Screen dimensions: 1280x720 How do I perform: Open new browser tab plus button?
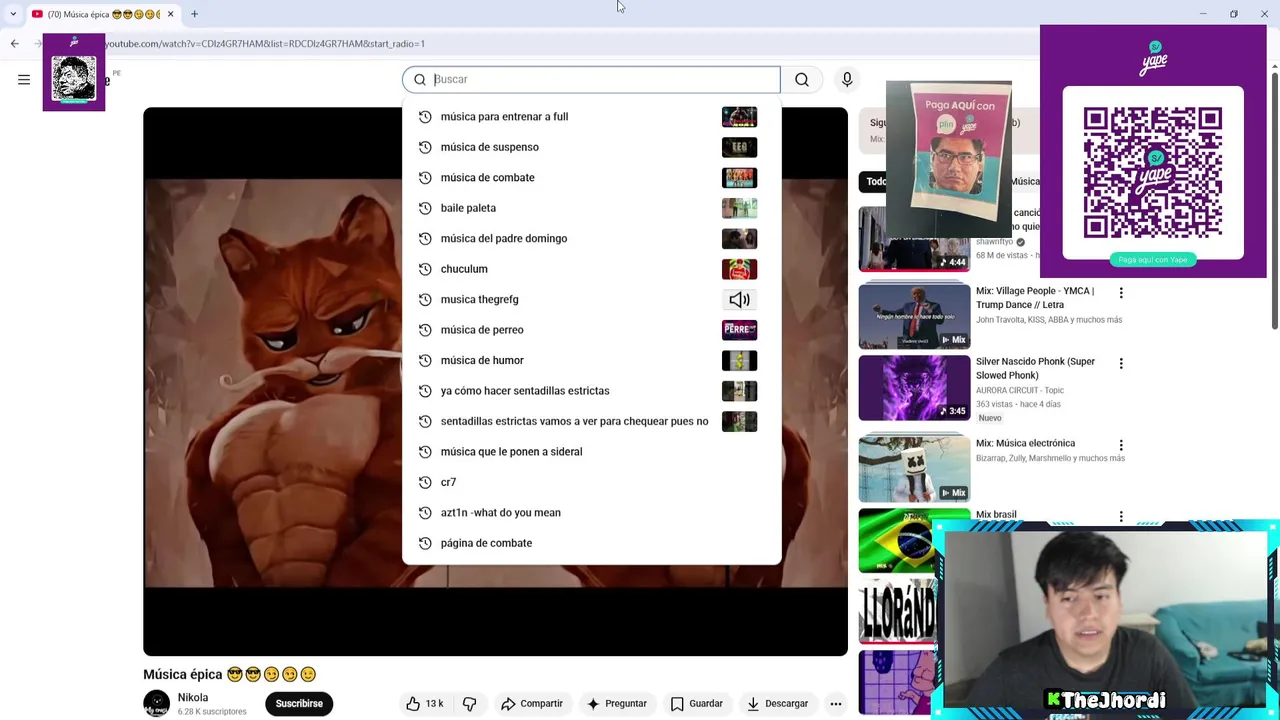(194, 14)
